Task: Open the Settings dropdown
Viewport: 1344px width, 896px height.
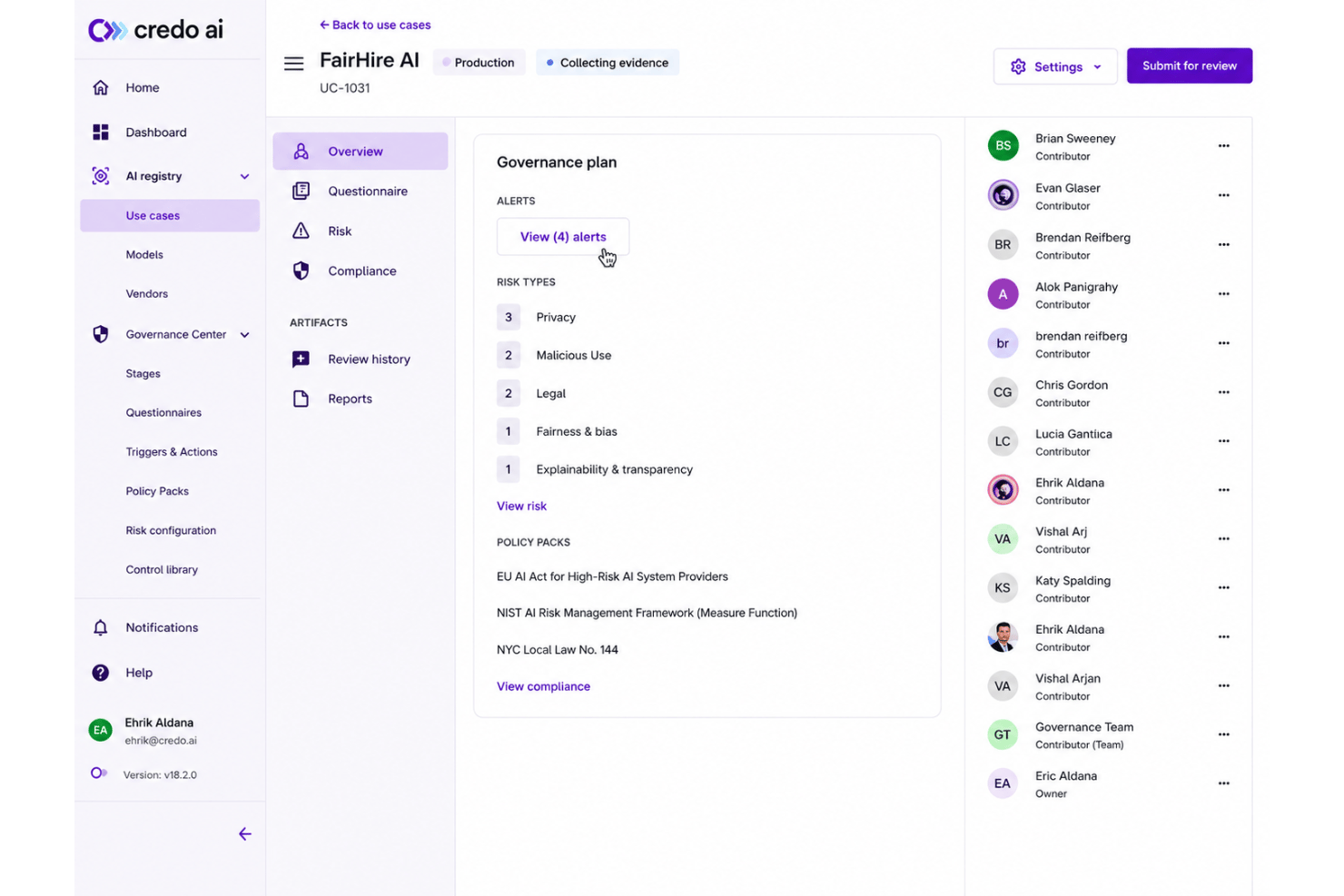Action: click(x=1055, y=66)
